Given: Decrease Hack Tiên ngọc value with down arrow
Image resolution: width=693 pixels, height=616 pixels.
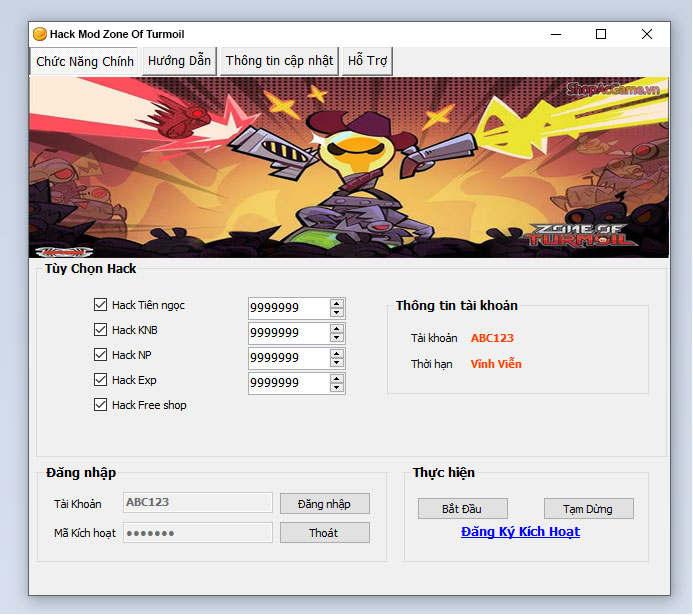Looking at the screenshot, I should tap(337, 312).
